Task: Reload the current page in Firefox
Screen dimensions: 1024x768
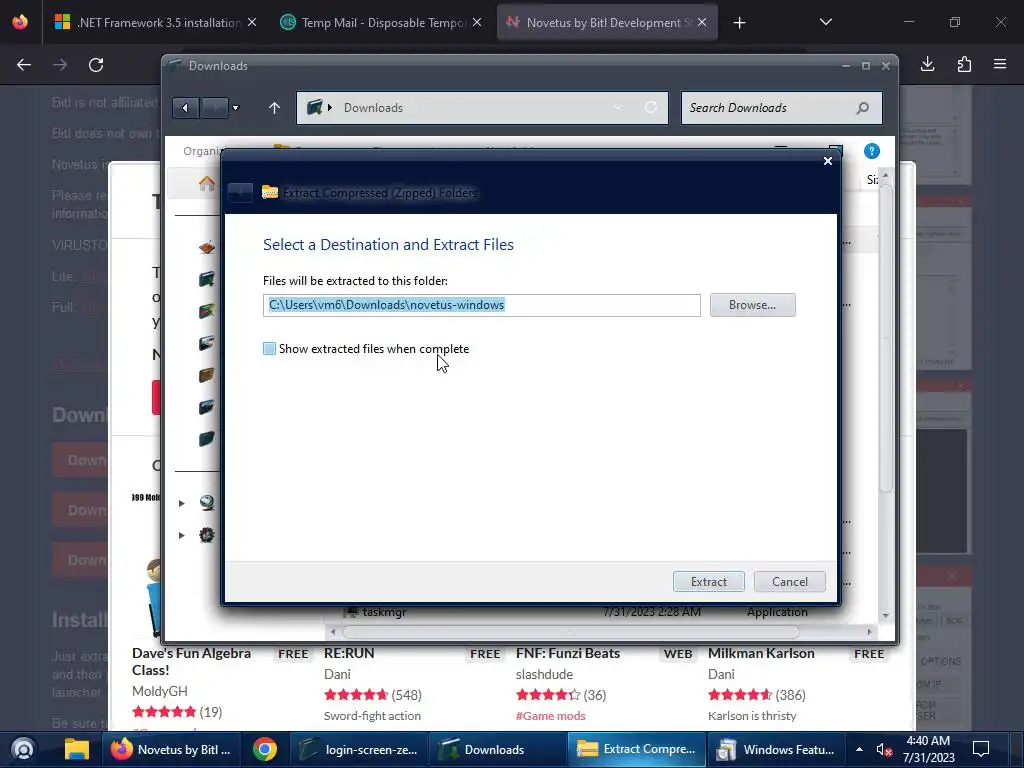Action: (96, 65)
